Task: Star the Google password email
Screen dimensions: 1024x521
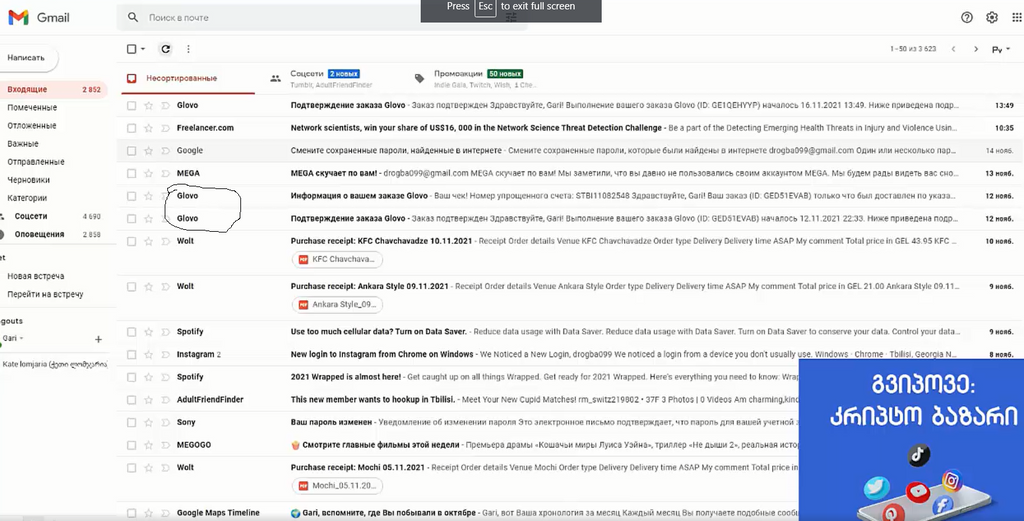Action: click(x=148, y=151)
